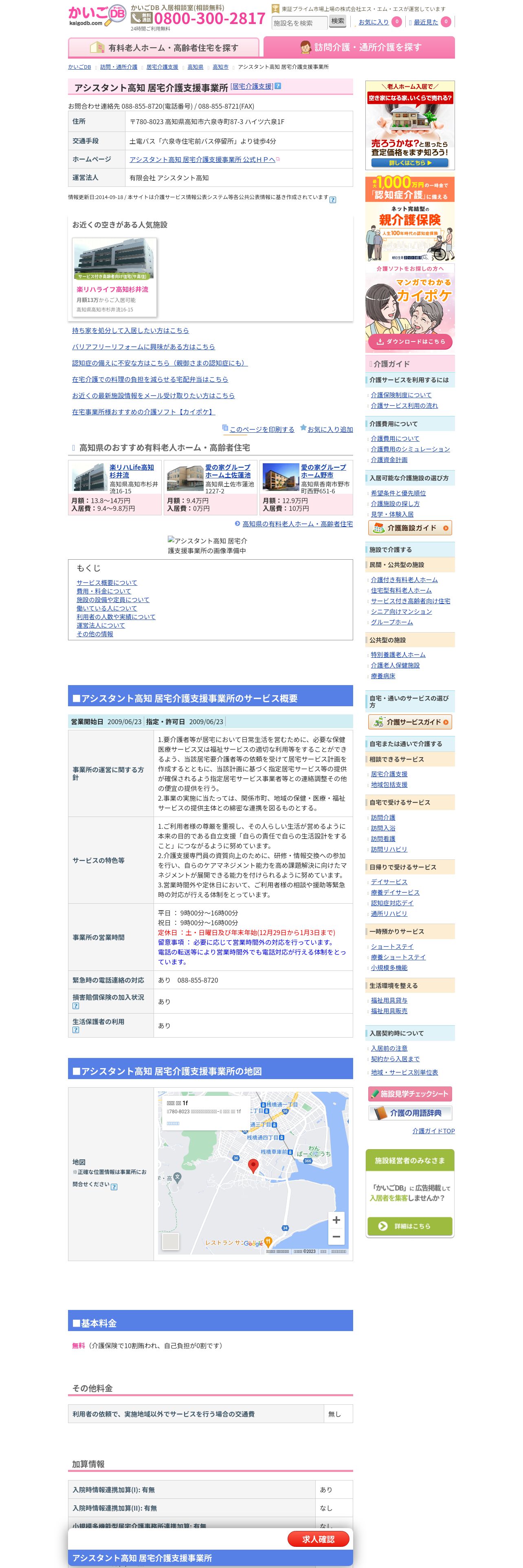523x1568 pixels.
Task: Open 特別養護老人ホーム link
Action: coord(398,655)
